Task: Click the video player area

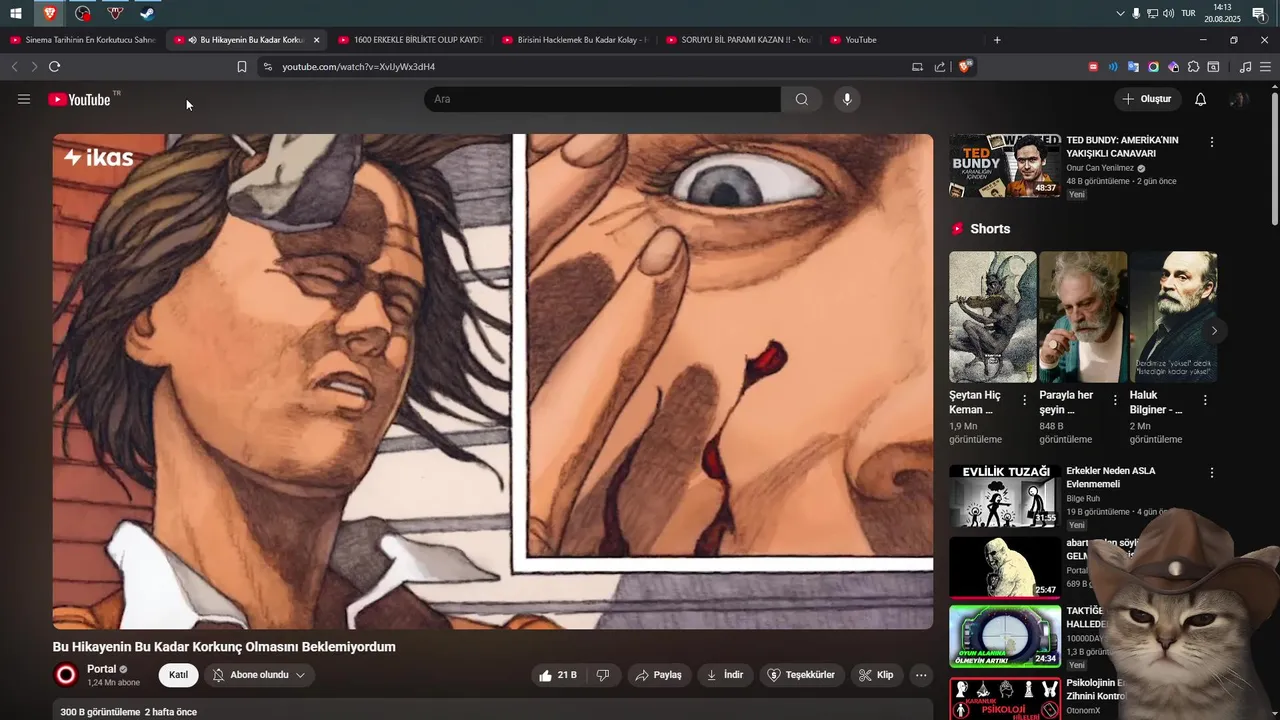Action: (x=493, y=382)
